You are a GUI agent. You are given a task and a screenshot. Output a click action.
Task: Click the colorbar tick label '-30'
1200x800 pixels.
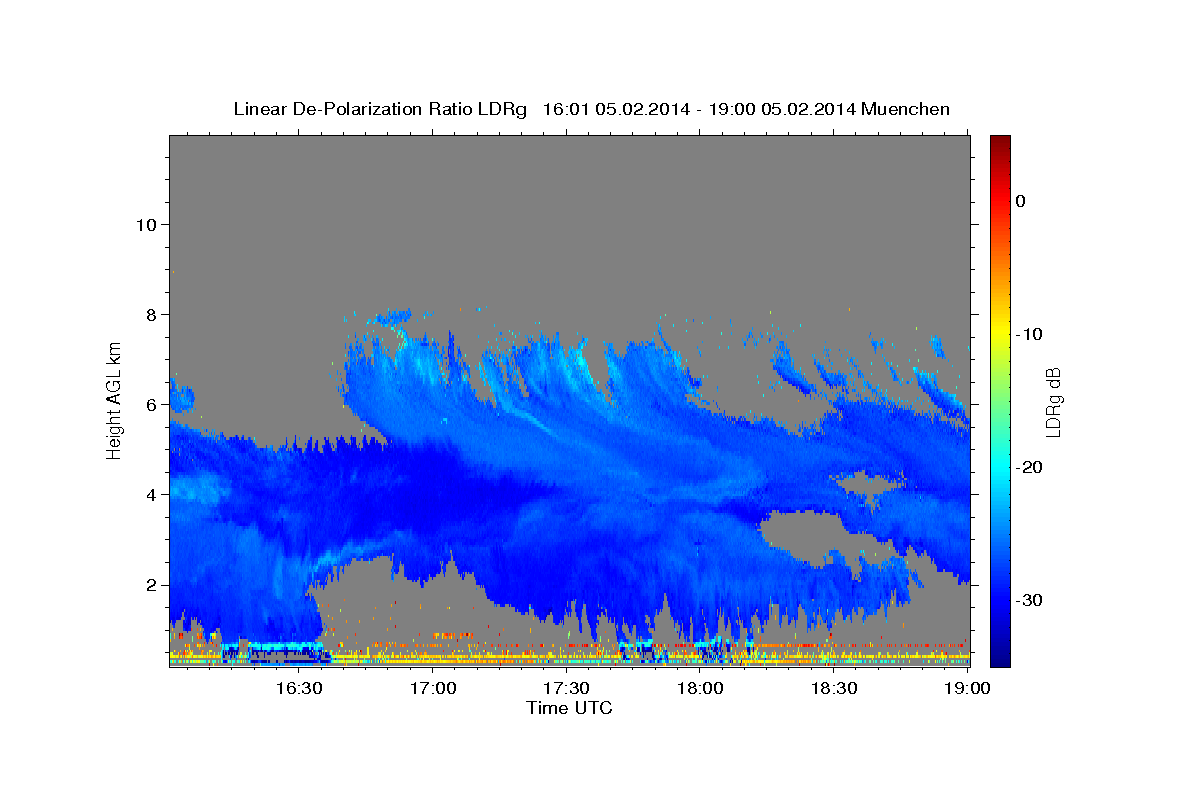[1030, 600]
